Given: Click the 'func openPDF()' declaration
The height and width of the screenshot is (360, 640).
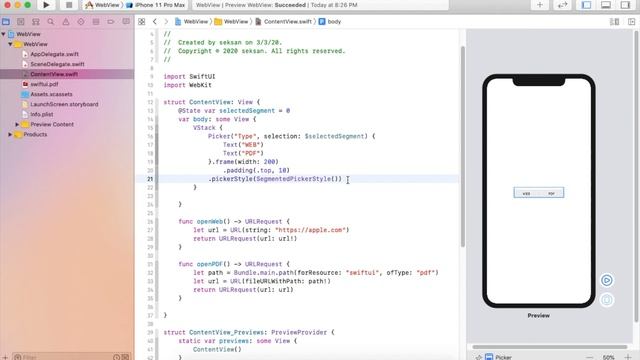Looking at the screenshot, I should (234, 264).
